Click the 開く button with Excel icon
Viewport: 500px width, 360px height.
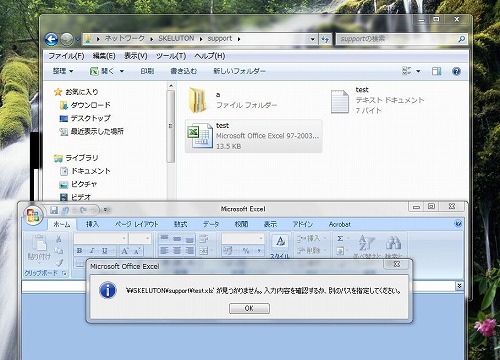[102, 71]
